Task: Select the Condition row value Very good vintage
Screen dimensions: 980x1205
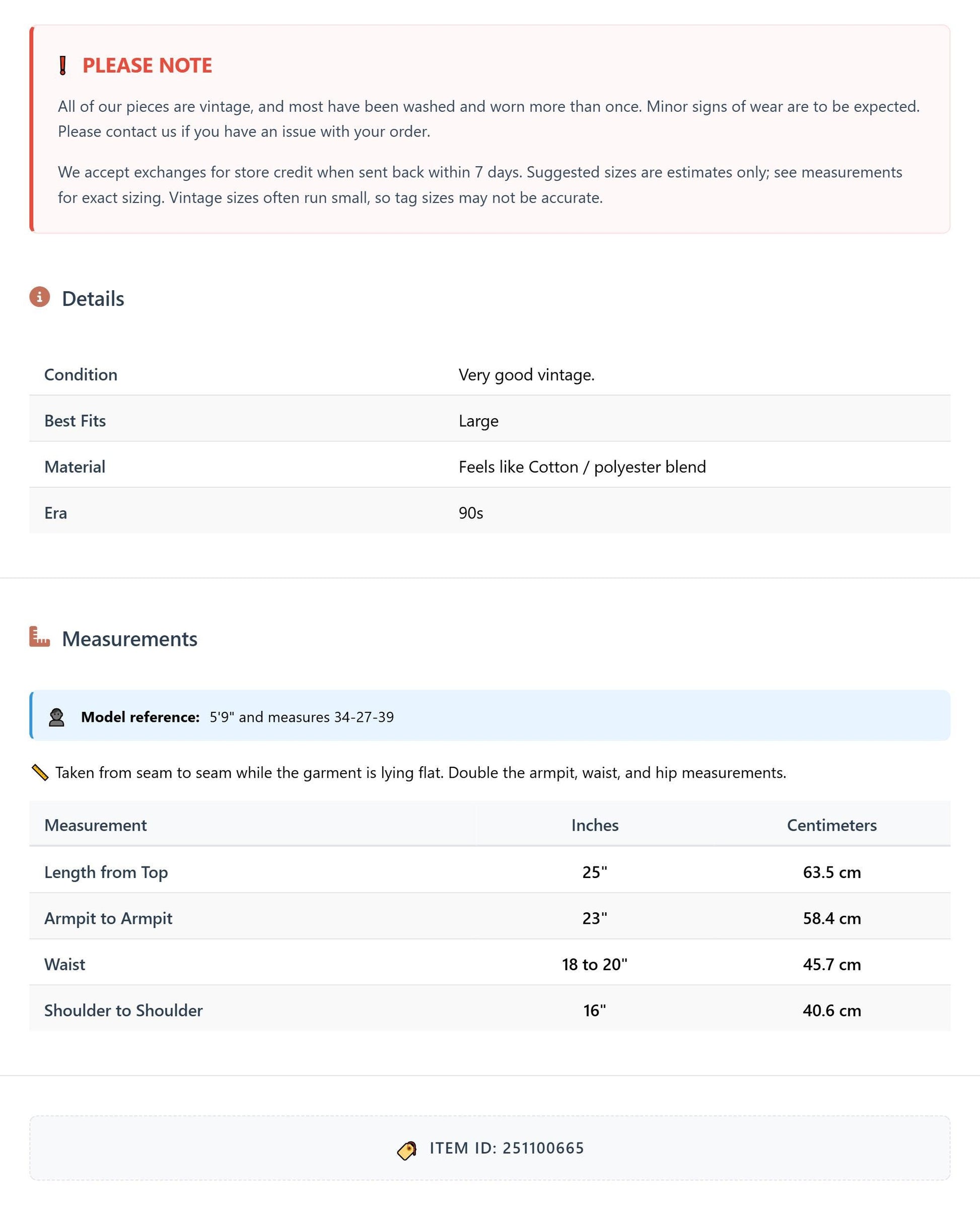Action: click(x=527, y=374)
